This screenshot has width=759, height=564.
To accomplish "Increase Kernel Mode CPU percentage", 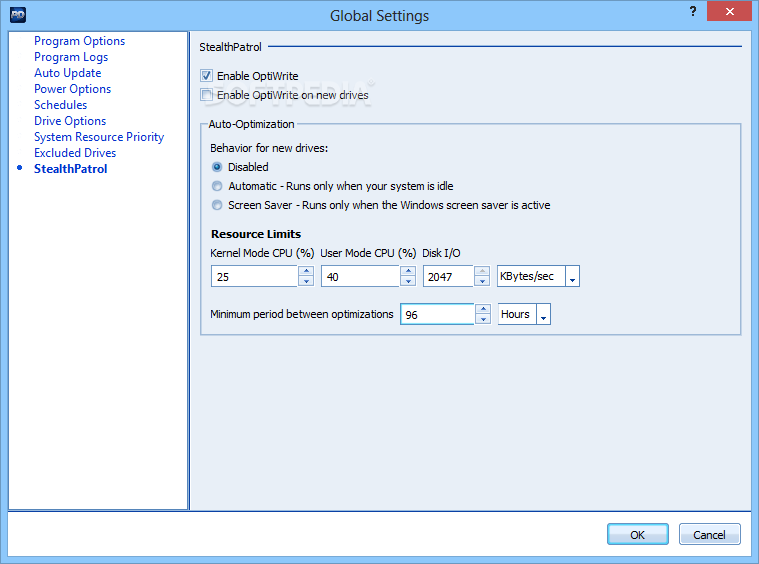I will click(306, 271).
